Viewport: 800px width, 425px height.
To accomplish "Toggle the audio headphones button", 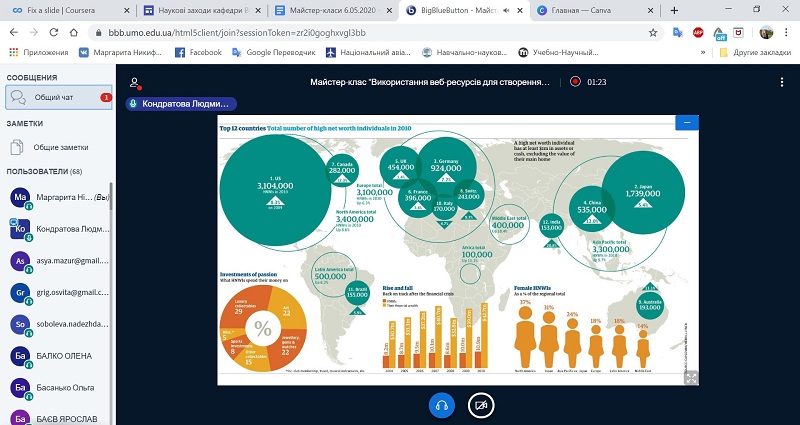I will pos(442,405).
